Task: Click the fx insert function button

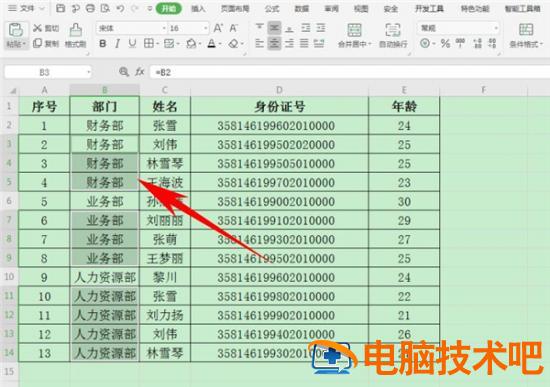Action: point(140,72)
